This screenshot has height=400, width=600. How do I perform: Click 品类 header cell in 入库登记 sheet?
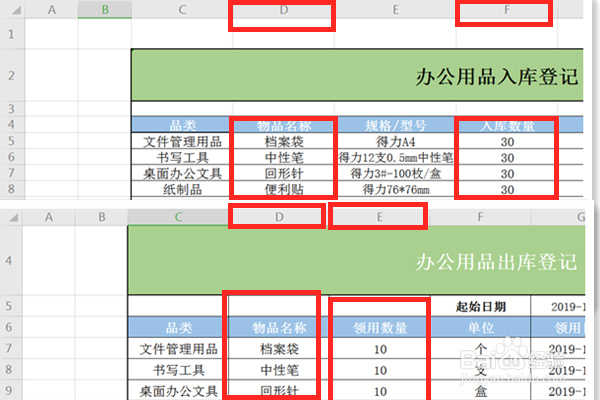(182, 125)
